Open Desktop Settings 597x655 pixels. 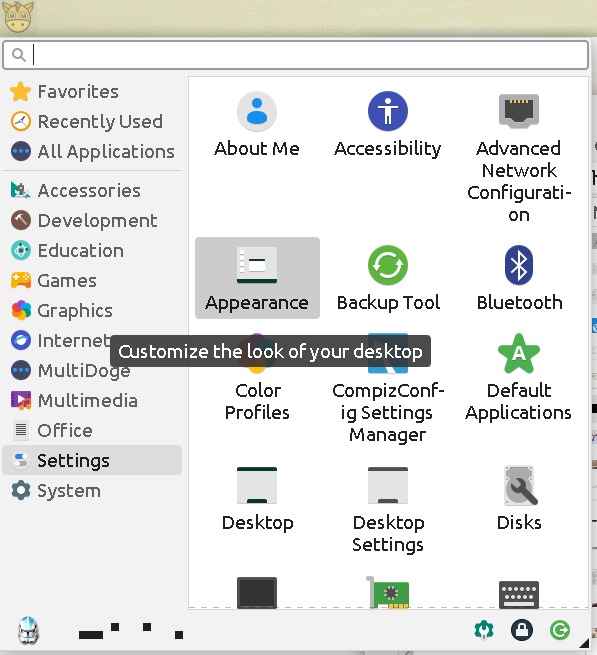(x=388, y=510)
